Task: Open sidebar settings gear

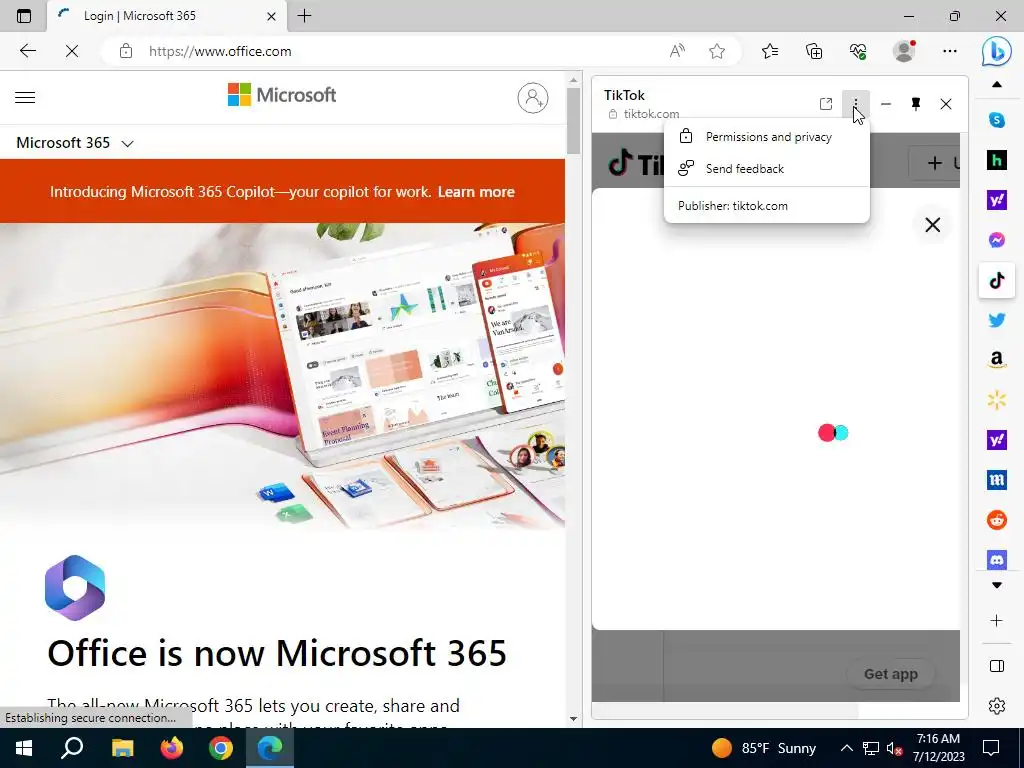Action: pos(997,705)
